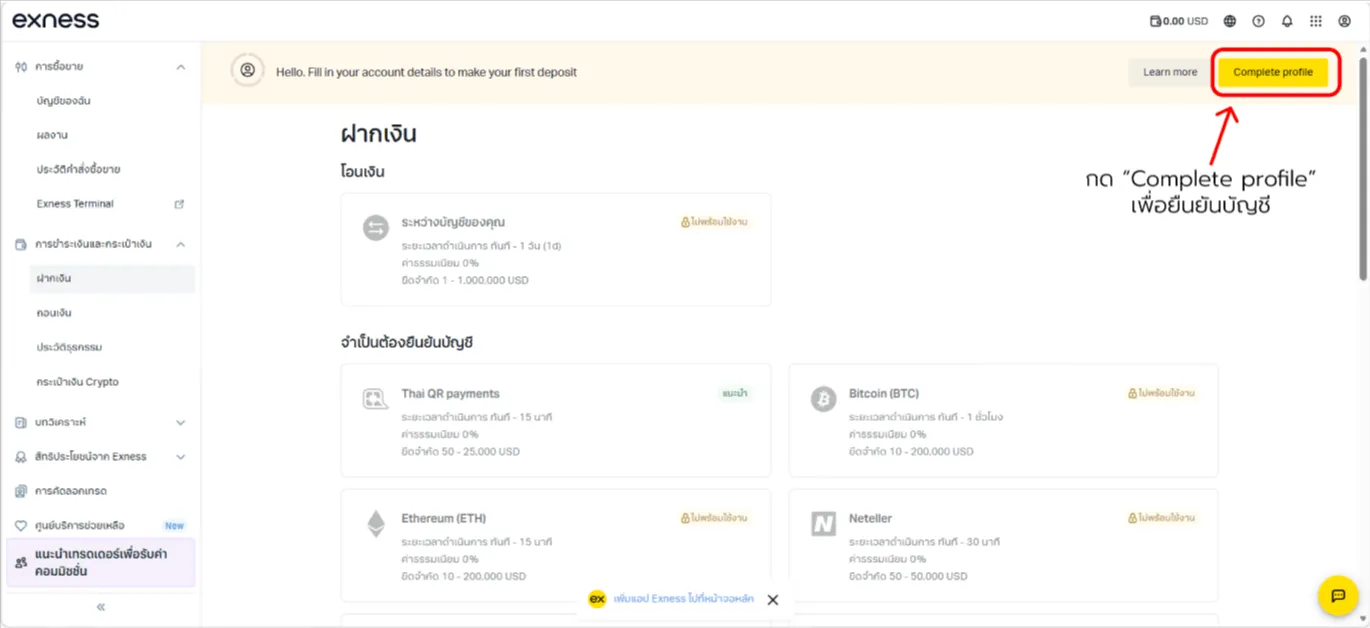Click the New badge beside ศูนย์บริการช่วยเหลือ
Image resolution: width=1370 pixels, height=628 pixels.
[x=174, y=525]
